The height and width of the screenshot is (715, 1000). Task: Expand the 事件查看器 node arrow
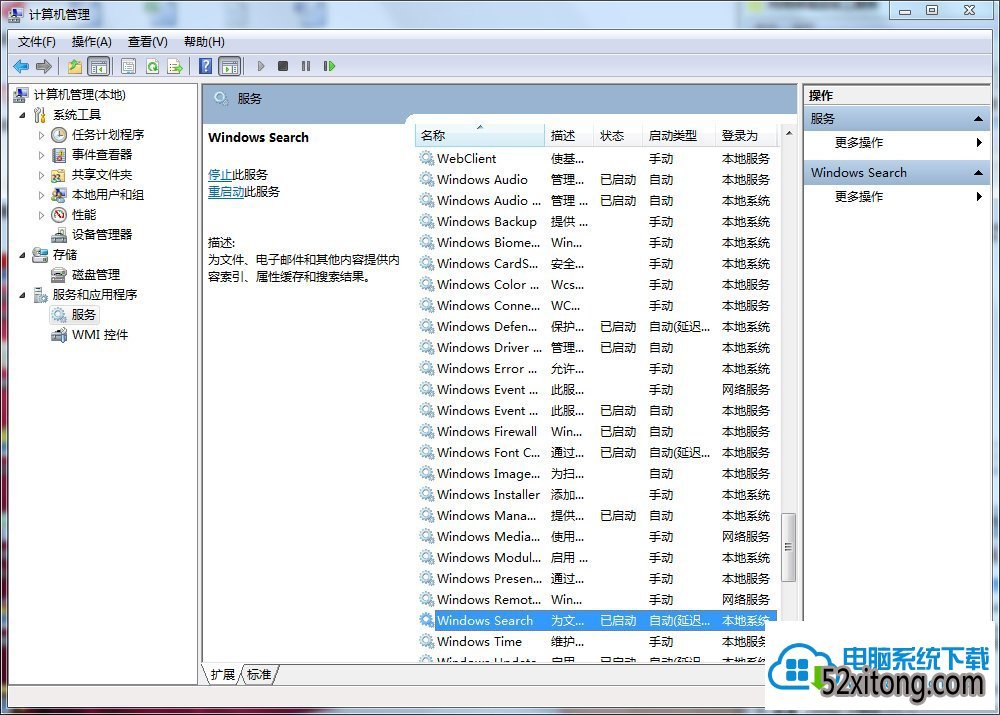41,155
